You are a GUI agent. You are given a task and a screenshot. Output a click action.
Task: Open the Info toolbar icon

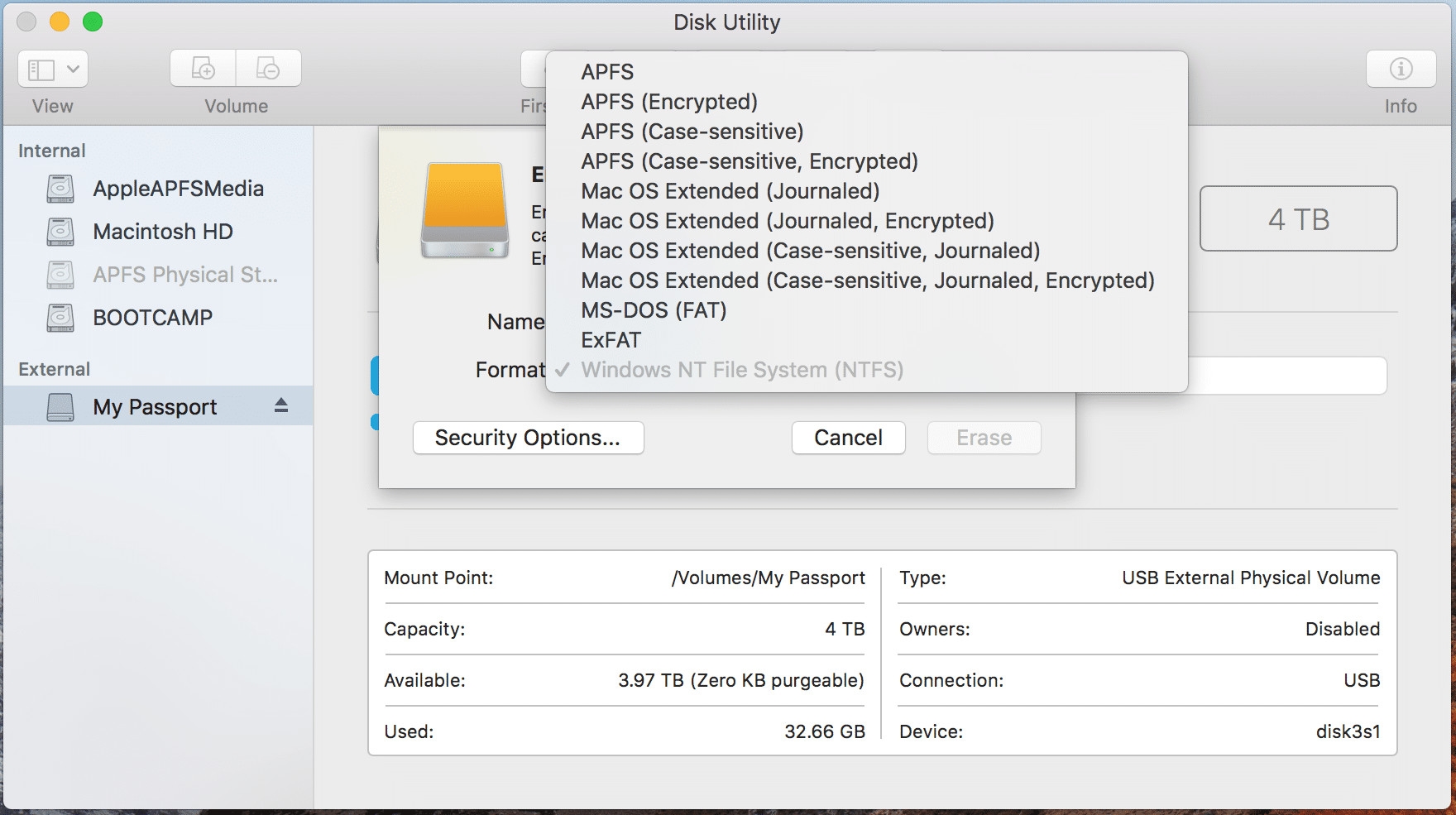tap(1400, 69)
